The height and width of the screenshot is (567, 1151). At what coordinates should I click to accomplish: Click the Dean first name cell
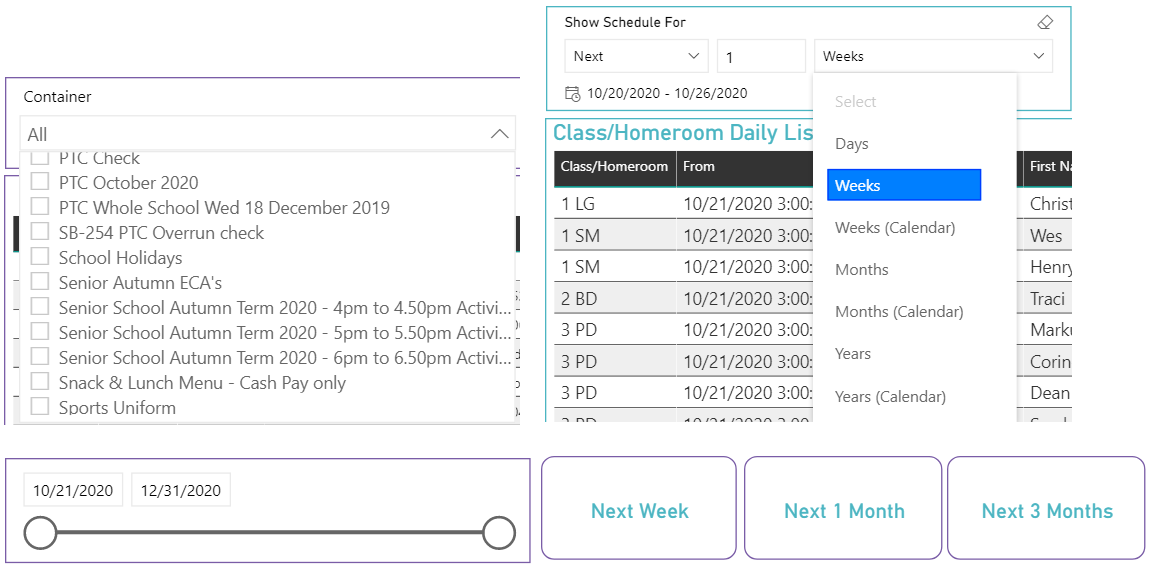point(1047,393)
